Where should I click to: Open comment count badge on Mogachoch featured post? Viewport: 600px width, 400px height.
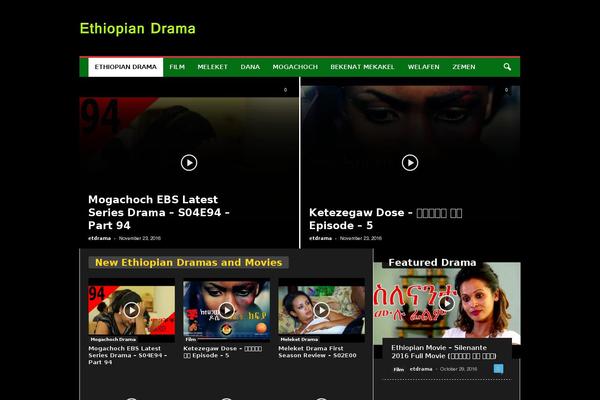pos(285,90)
